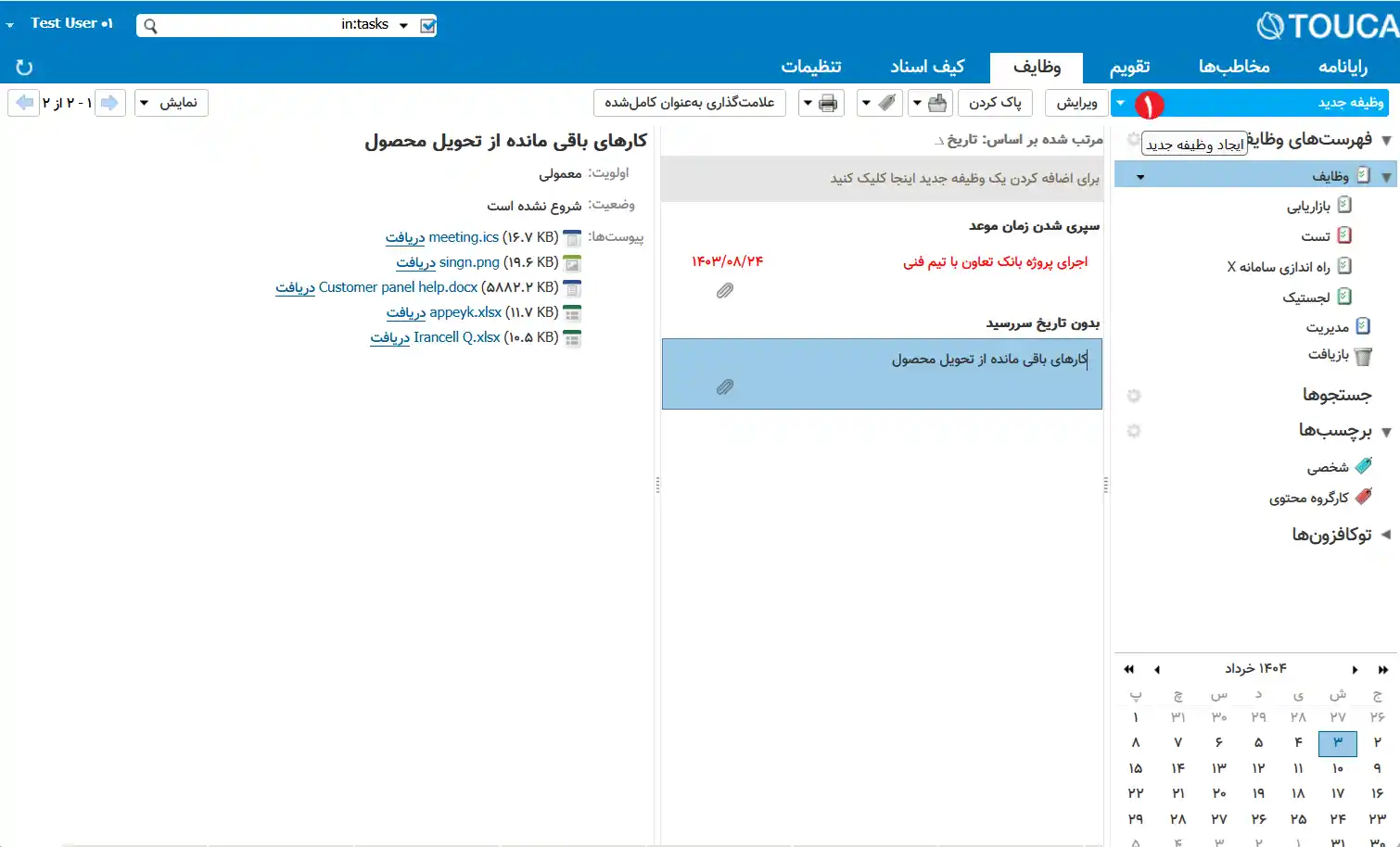The height and width of the screenshot is (847, 1400).
Task: Open the راه اندازی سامانه X list
Action: point(1290,267)
